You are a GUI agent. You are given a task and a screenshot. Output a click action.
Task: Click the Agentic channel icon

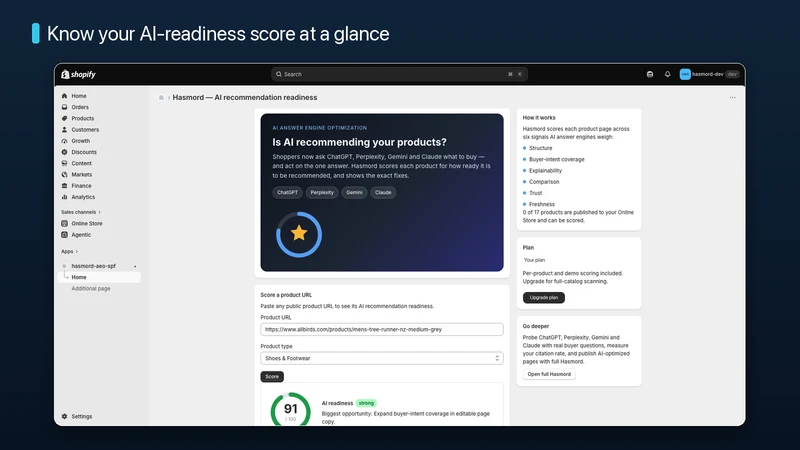point(64,235)
